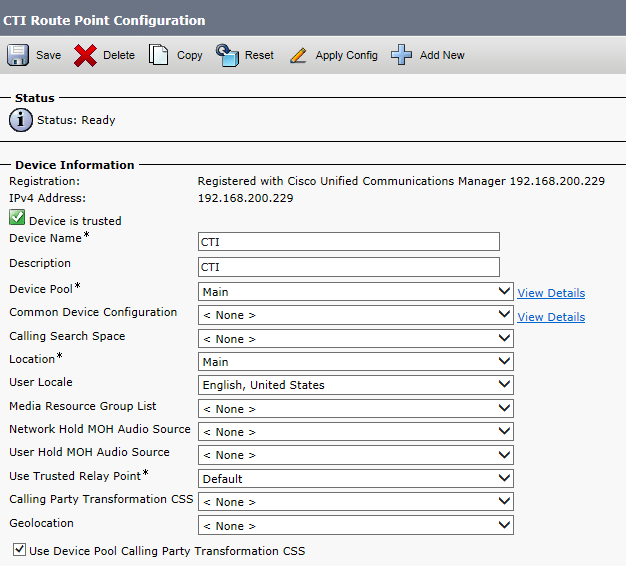626x566 pixels.
Task: Select the Use Trusted Relay Point dropdown
Action: [356, 478]
